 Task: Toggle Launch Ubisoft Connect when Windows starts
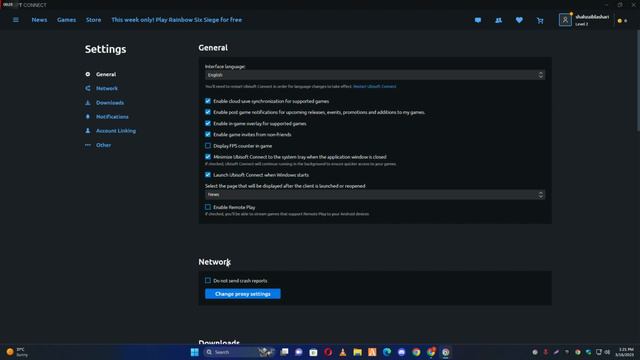pos(208,175)
